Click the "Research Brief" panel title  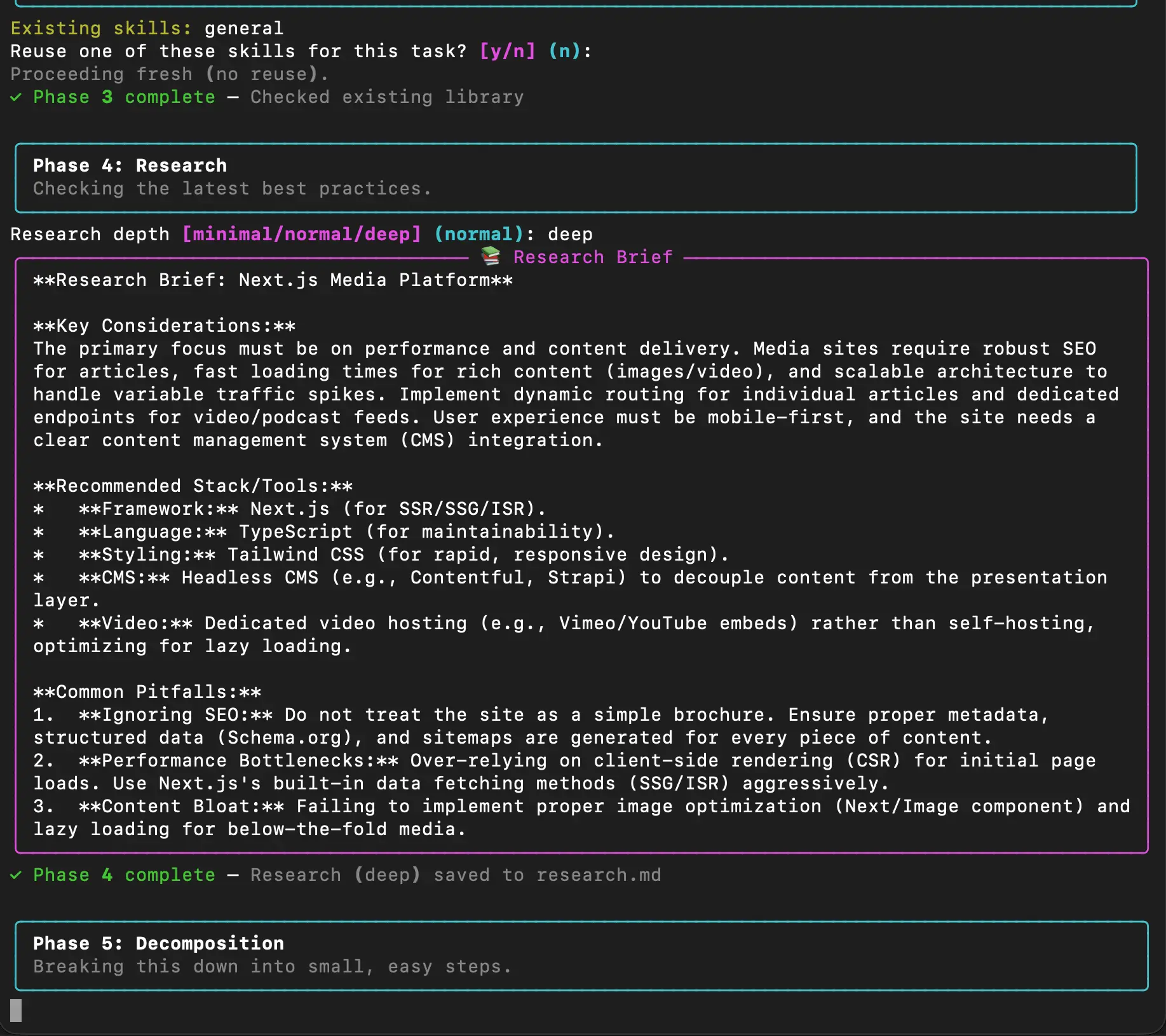click(593, 257)
